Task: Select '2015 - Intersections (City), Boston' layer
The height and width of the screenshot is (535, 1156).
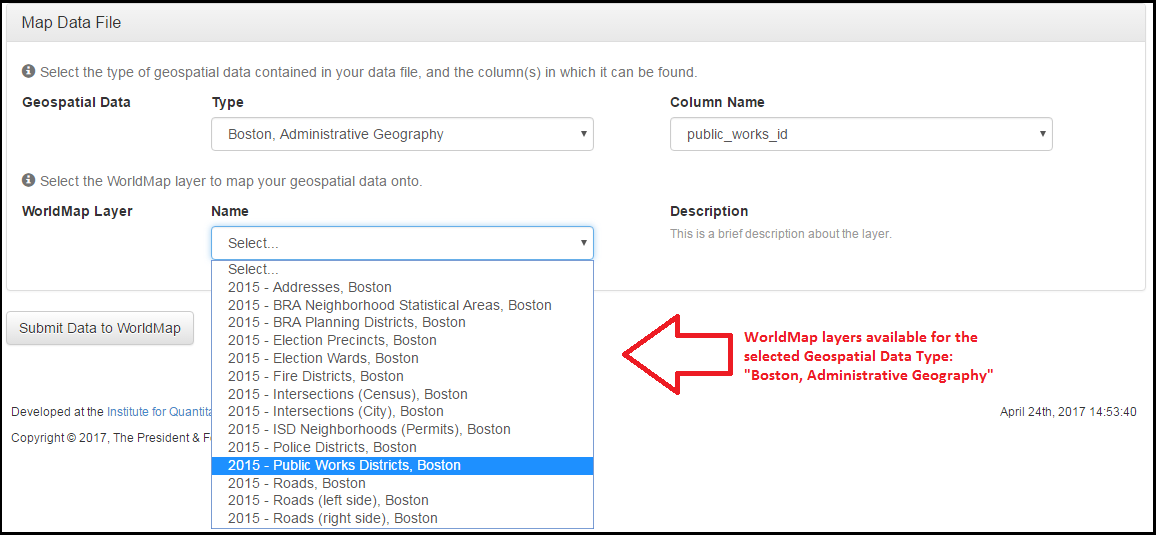Action: click(335, 411)
